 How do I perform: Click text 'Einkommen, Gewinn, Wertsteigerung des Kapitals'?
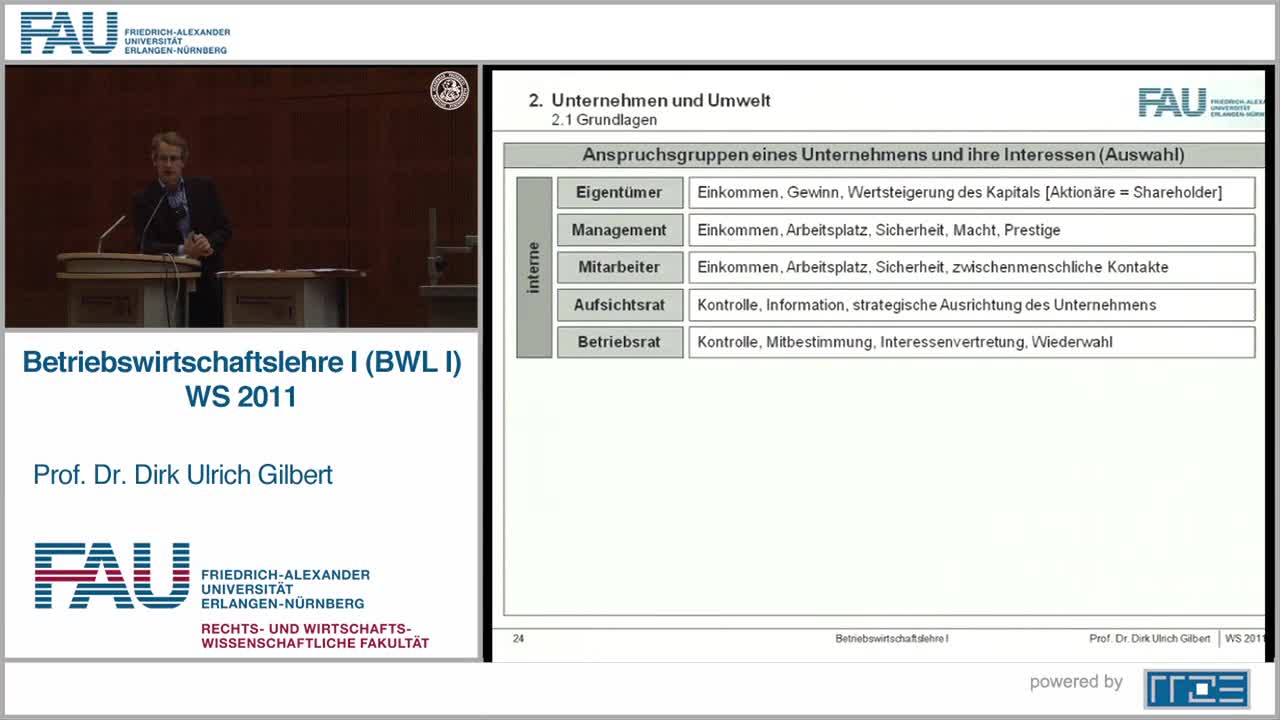click(x=869, y=192)
